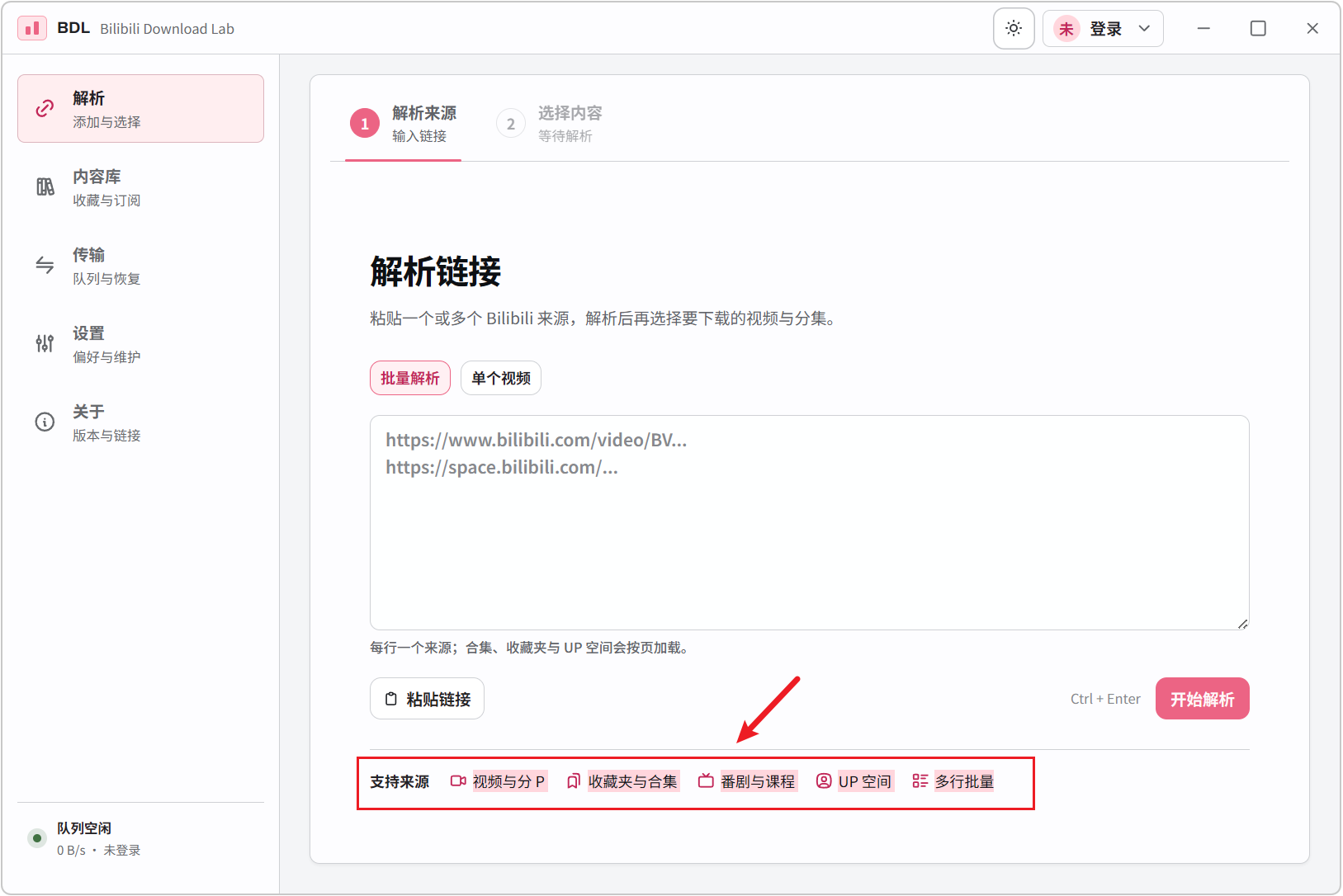Click the 0 B/s · 未登录 status line
The width and height of the screenshot is (1343, 896).
[x=99, y=851]
